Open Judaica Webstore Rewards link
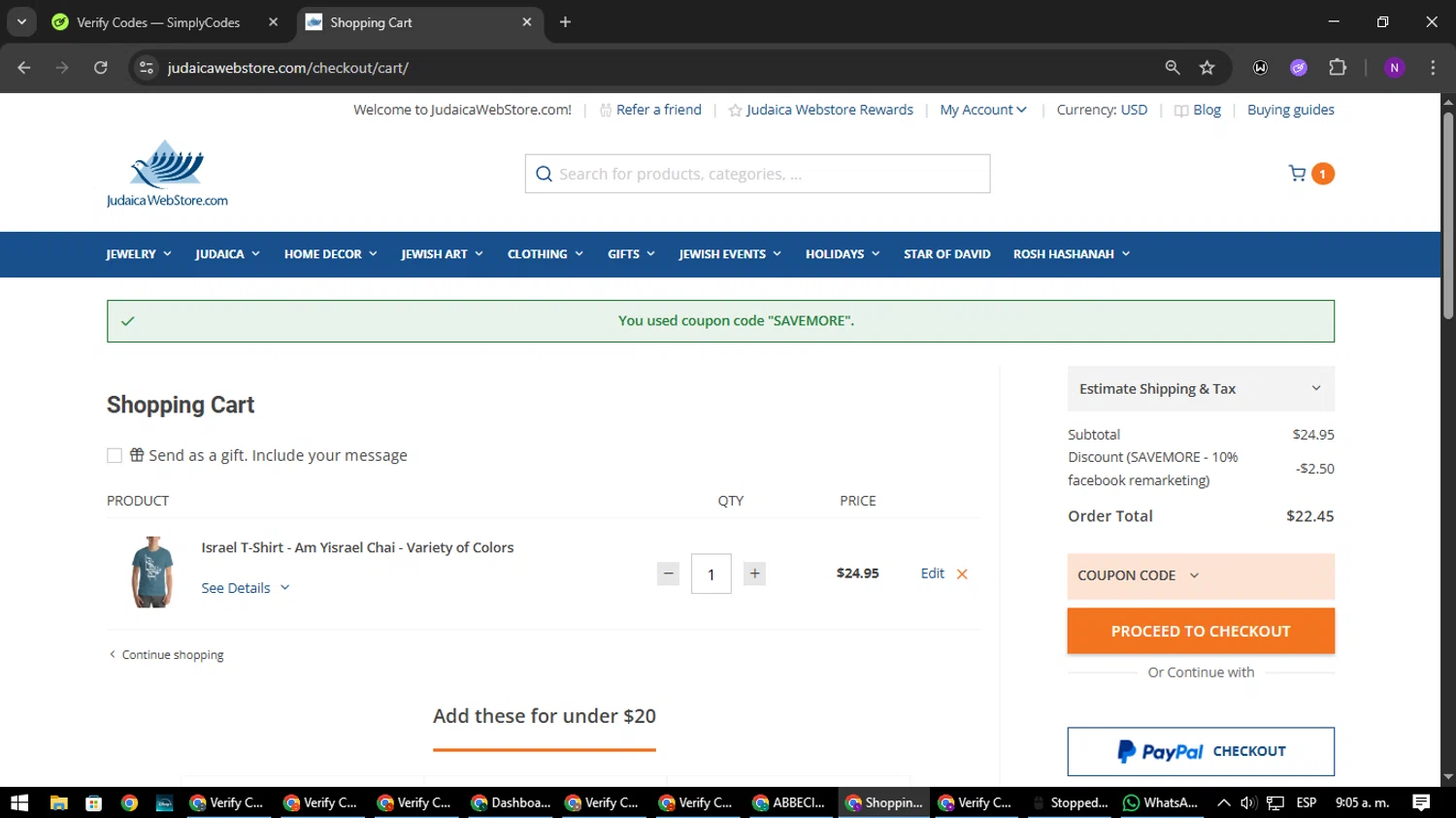The width and height of the screenshot is (1456, 818). (820, 110)
